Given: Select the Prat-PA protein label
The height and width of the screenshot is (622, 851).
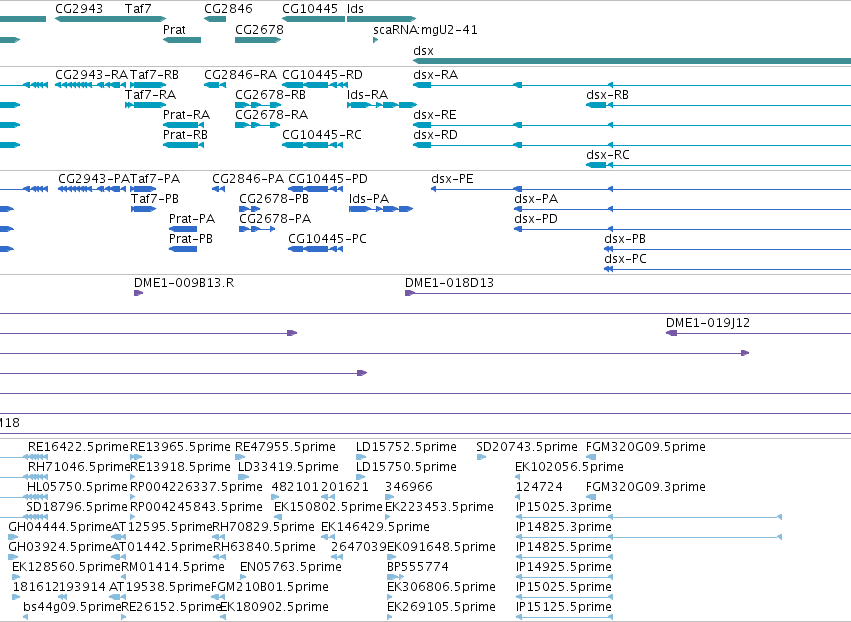Looking at the screenshot, I should [192, 219].
